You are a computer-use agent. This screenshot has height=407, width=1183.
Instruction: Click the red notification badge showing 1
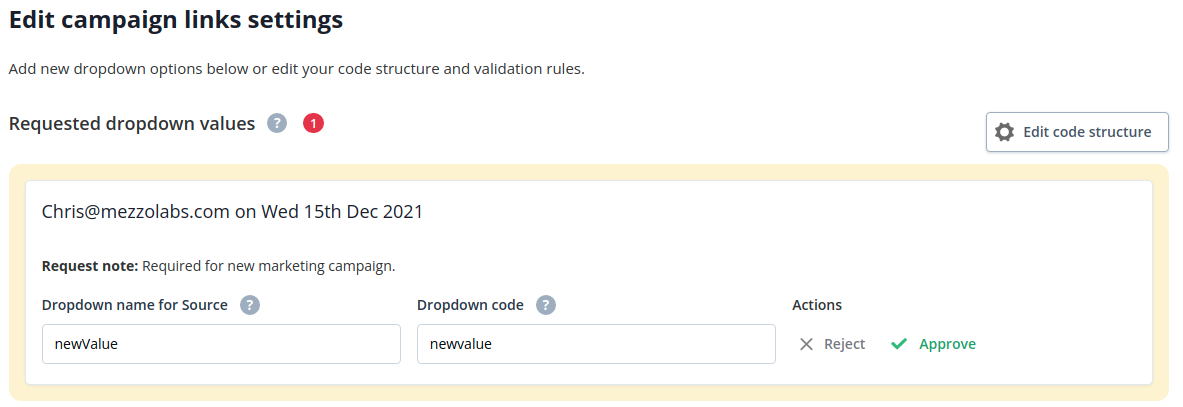[313, 123]
